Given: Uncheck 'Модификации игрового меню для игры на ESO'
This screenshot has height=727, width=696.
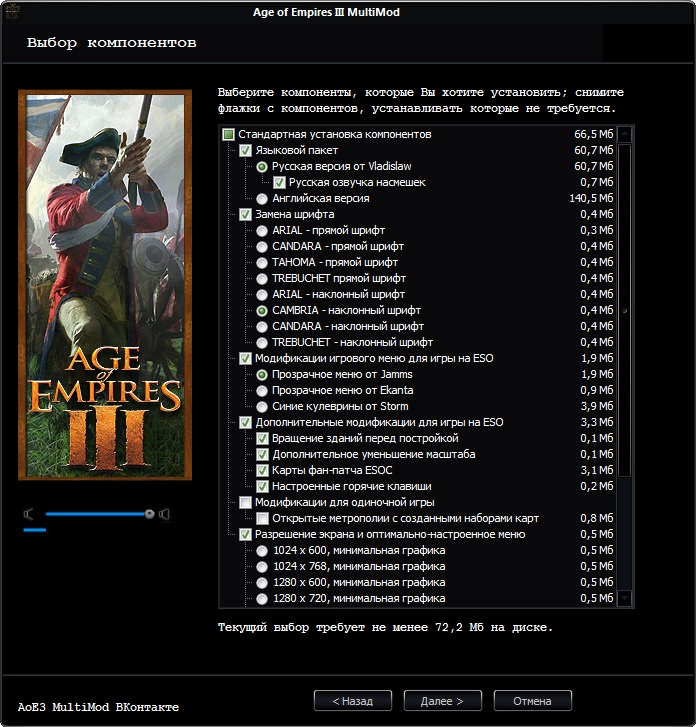Looking at the screenshot, I should click(x=245, y=359).
